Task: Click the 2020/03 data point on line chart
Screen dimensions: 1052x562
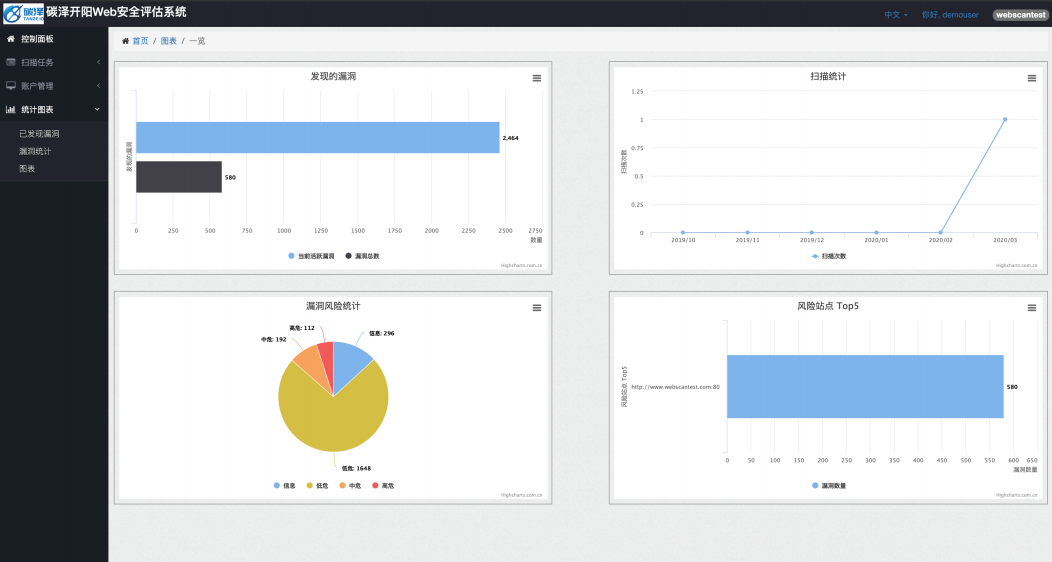Action: [x=1004, y=119]
